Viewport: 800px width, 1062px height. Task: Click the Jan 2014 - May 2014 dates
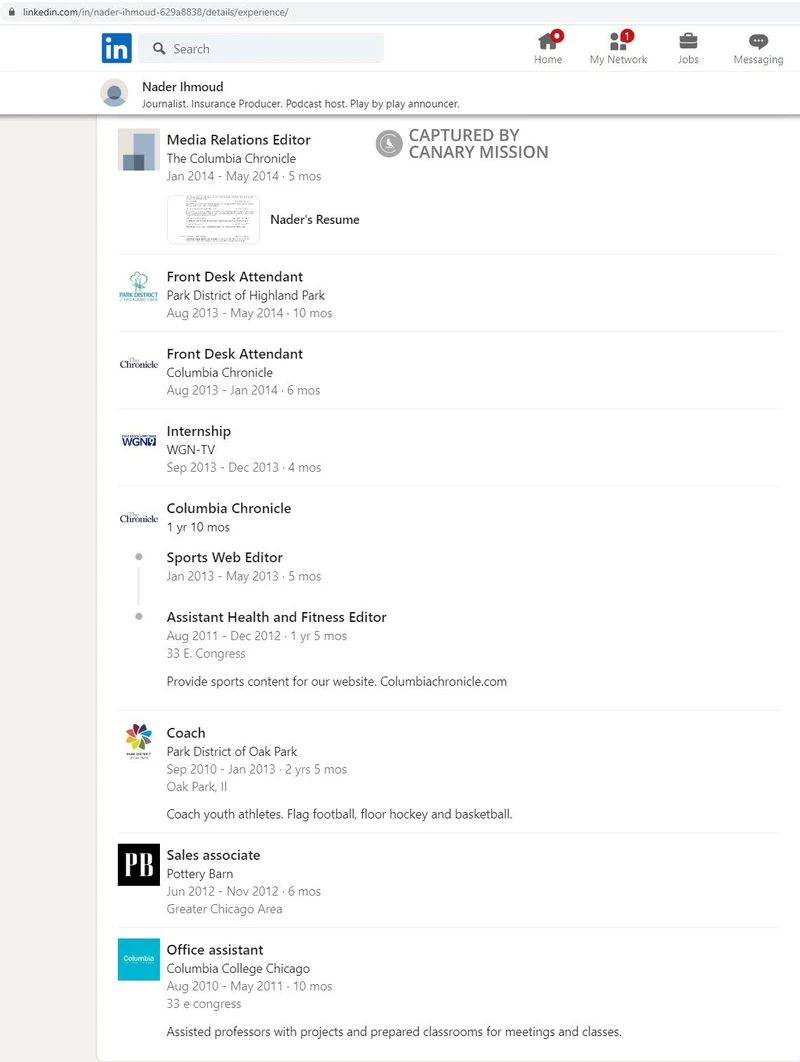point(223,176)
